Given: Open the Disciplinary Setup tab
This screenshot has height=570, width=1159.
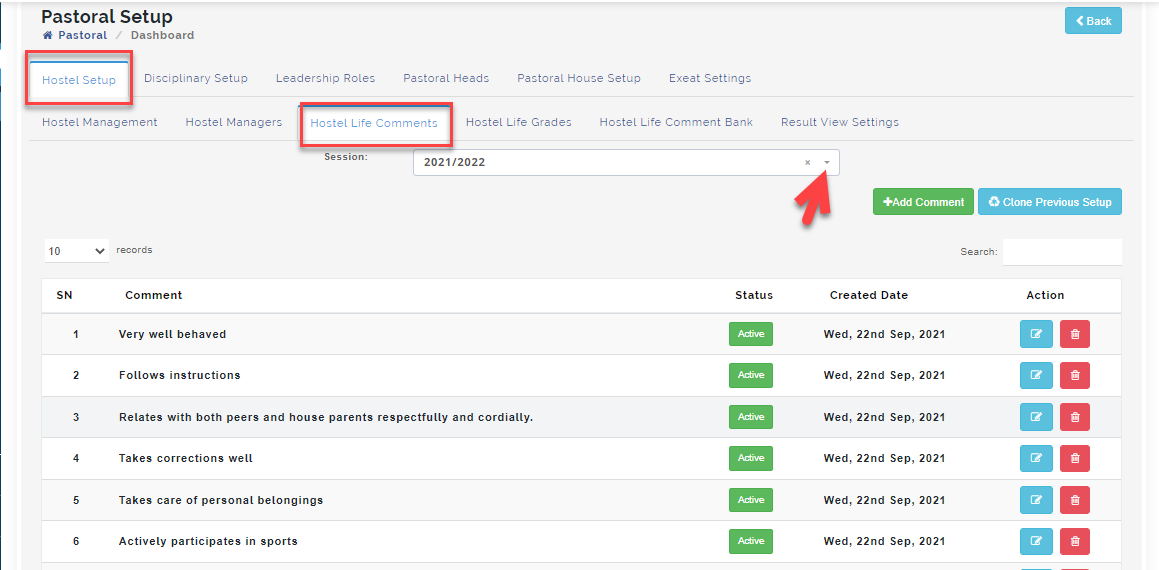Looking at the screenshot, I should click(196, 78).
